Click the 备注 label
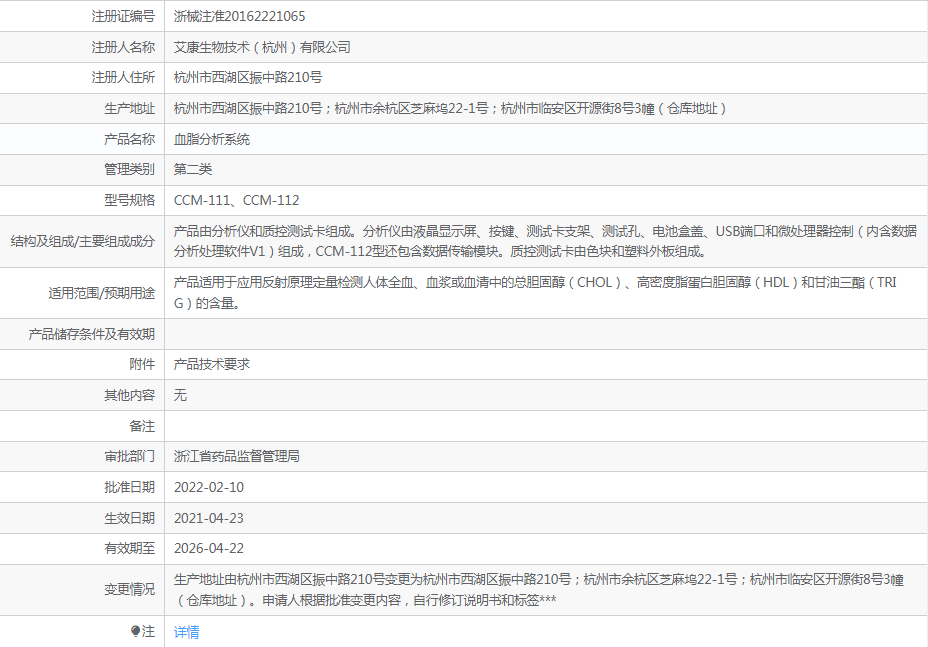Screen dimensions: 928x647 point(142,426)
